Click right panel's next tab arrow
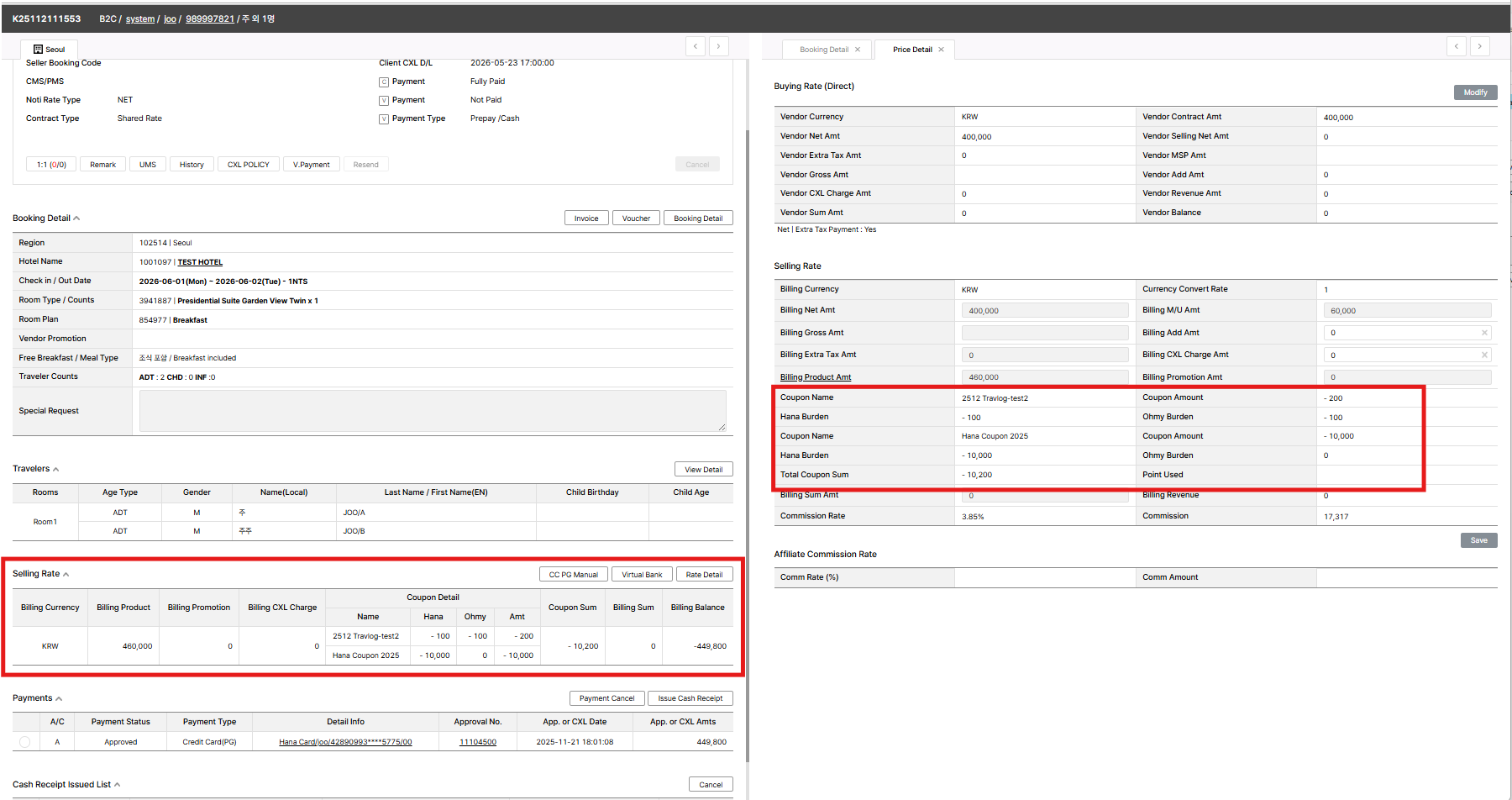The height and width of the screenshot is (800, 1512). tap(1479, 46)
